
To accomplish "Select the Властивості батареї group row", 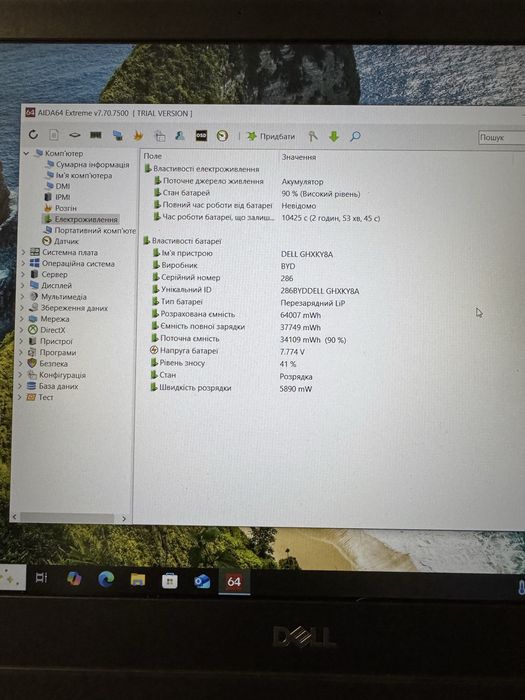I will point(182,241).
